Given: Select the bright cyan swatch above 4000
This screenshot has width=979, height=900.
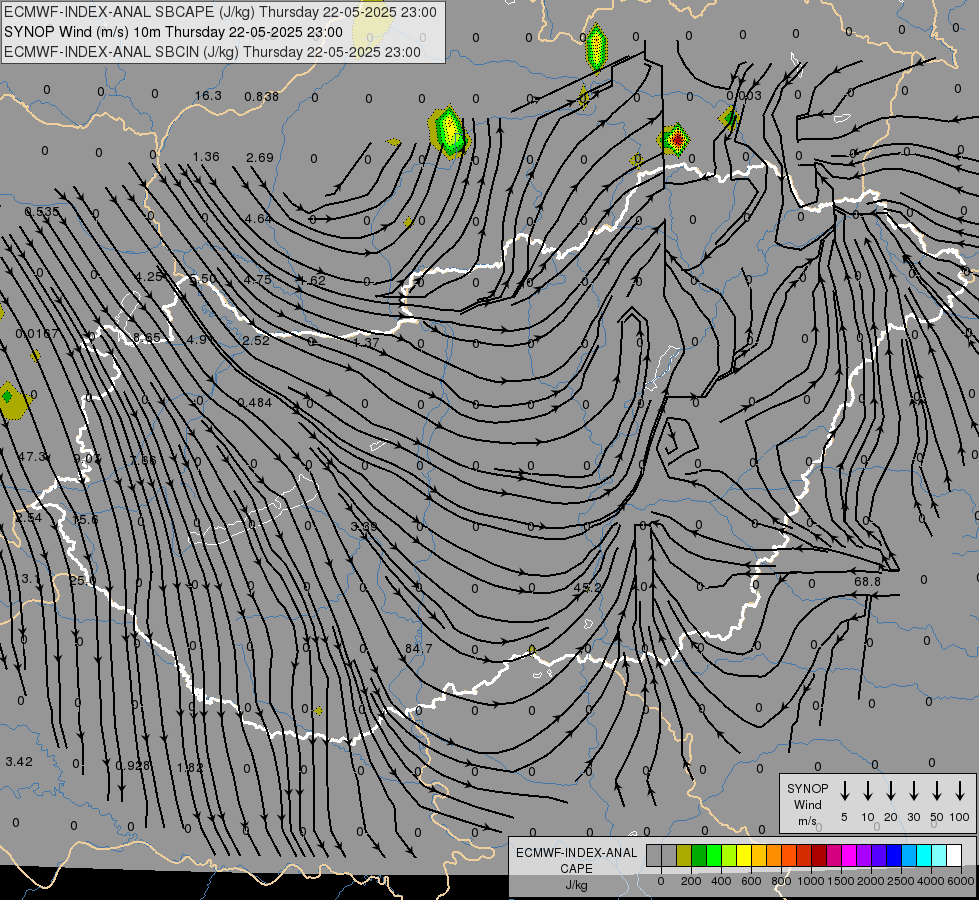Looking at the screenshot, I should click(923, 856).
